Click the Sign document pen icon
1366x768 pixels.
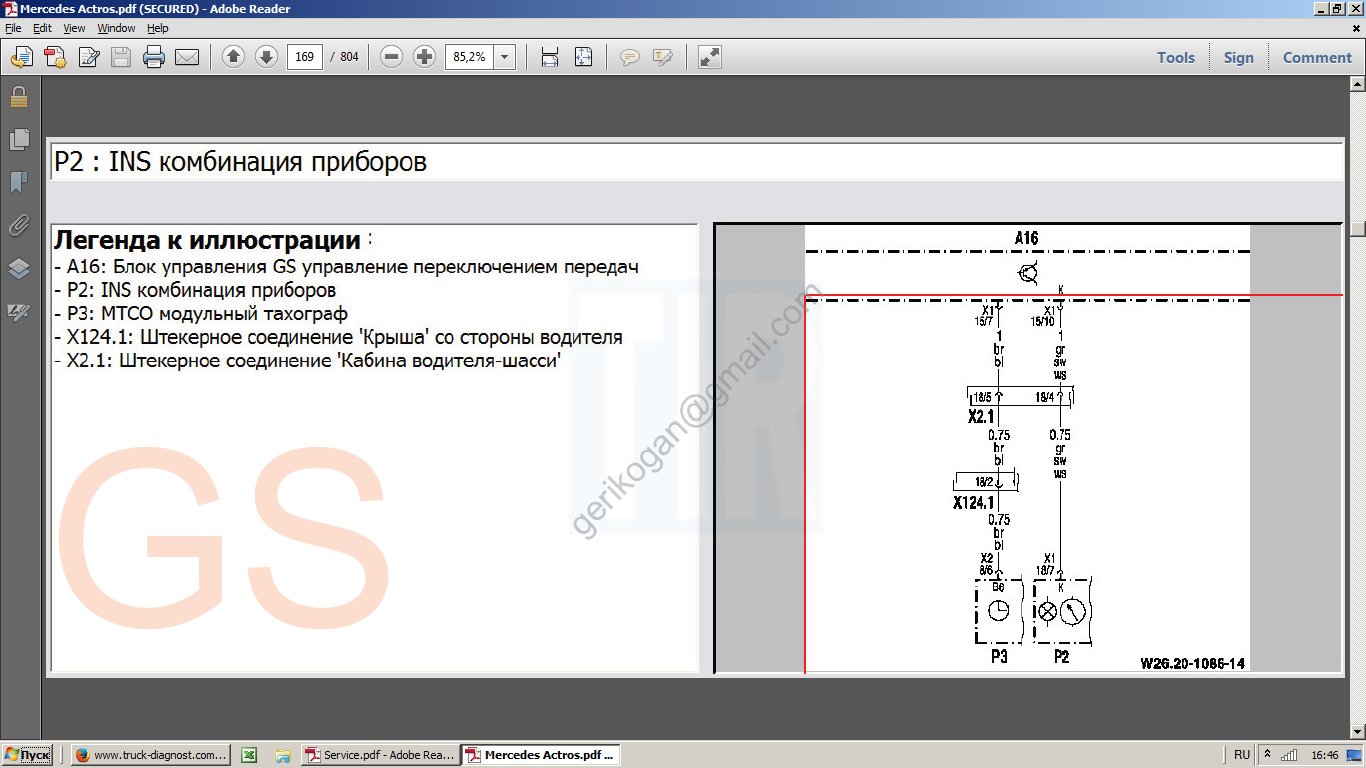88,57
